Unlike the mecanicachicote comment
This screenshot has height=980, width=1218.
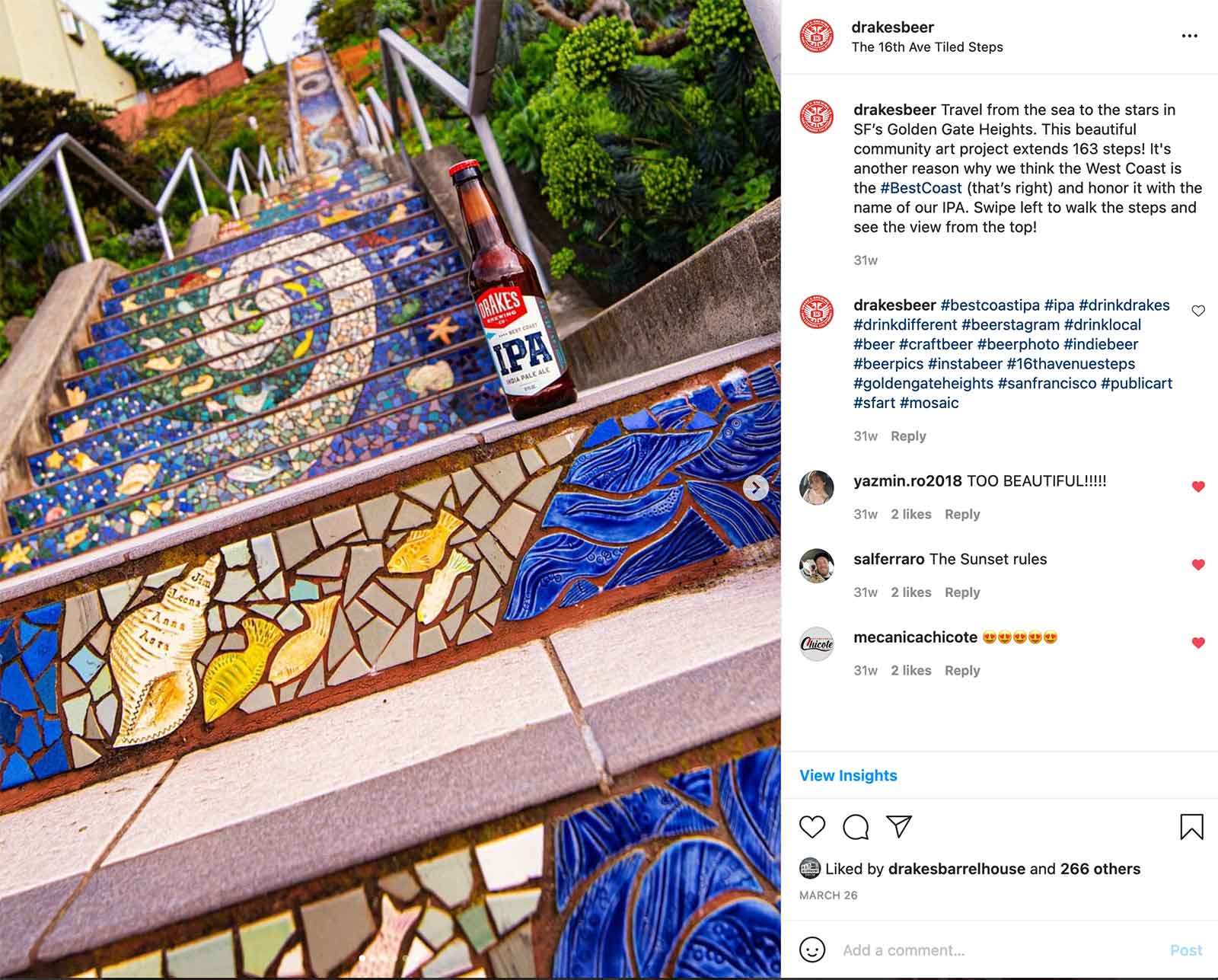(1198, 643)
